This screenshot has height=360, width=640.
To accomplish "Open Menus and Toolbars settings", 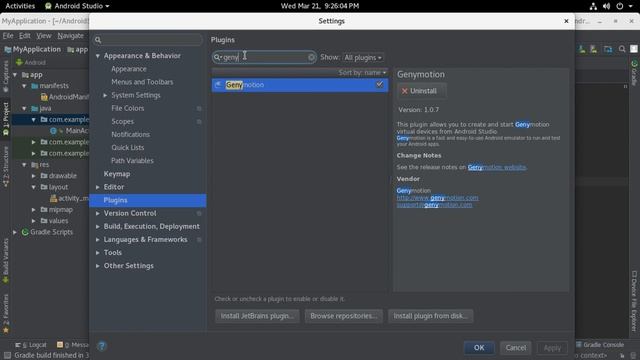I will point(142,82).
